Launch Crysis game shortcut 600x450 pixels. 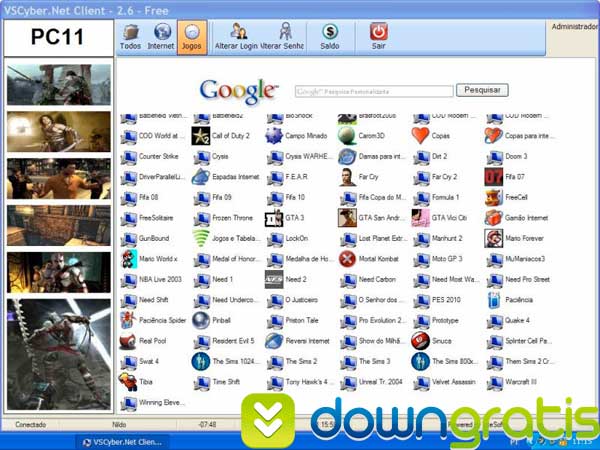[x=211, y=157]
